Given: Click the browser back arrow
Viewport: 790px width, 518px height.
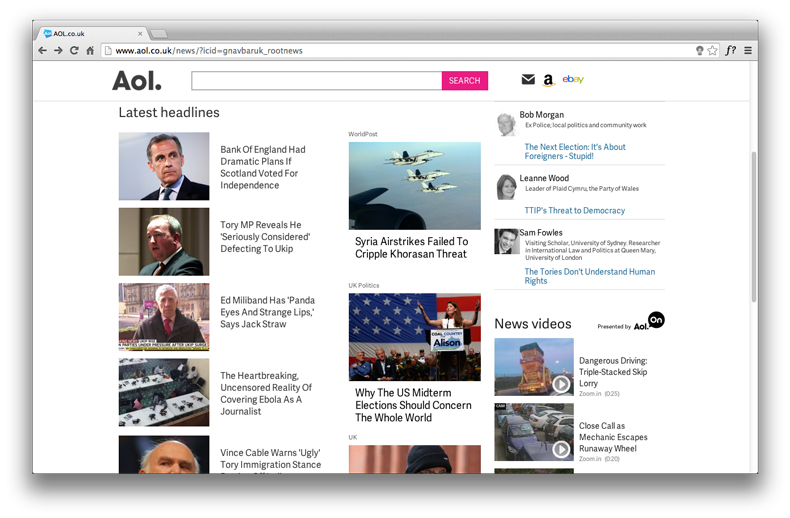Looking at the screenshot, I should click(43, 50).
